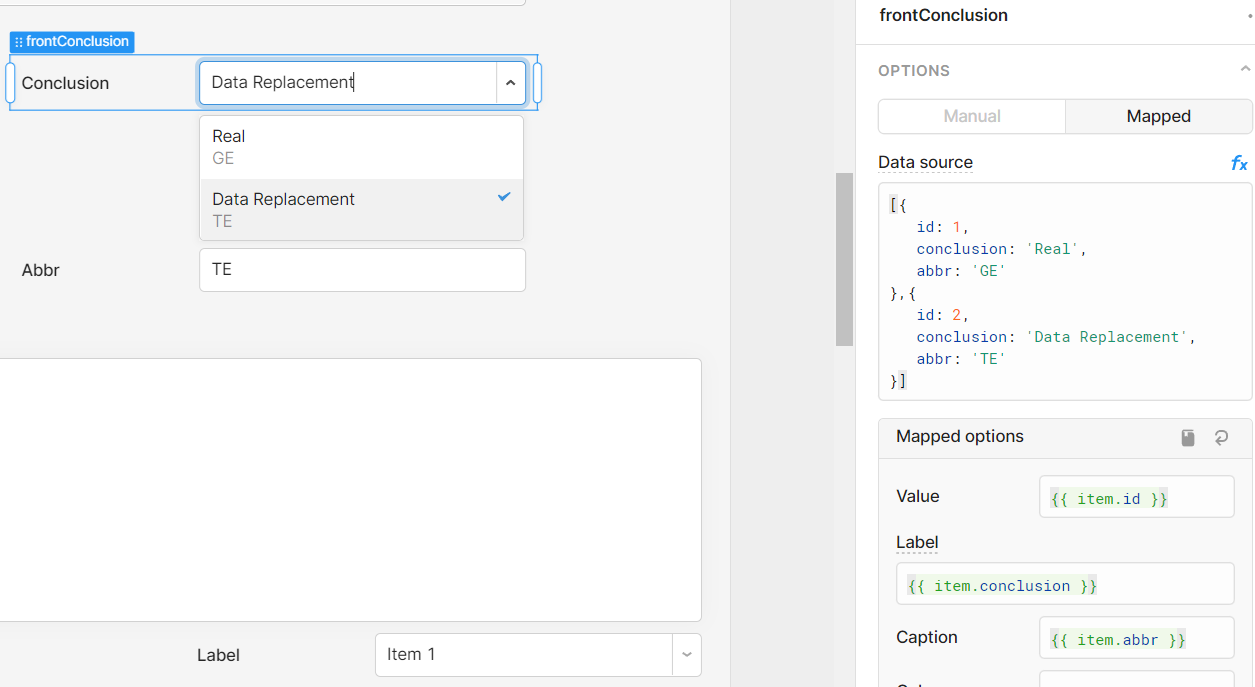Click the Label text beside Item 1 select
The height and width of the screenshot is (687, 1255).
[218, 655]
